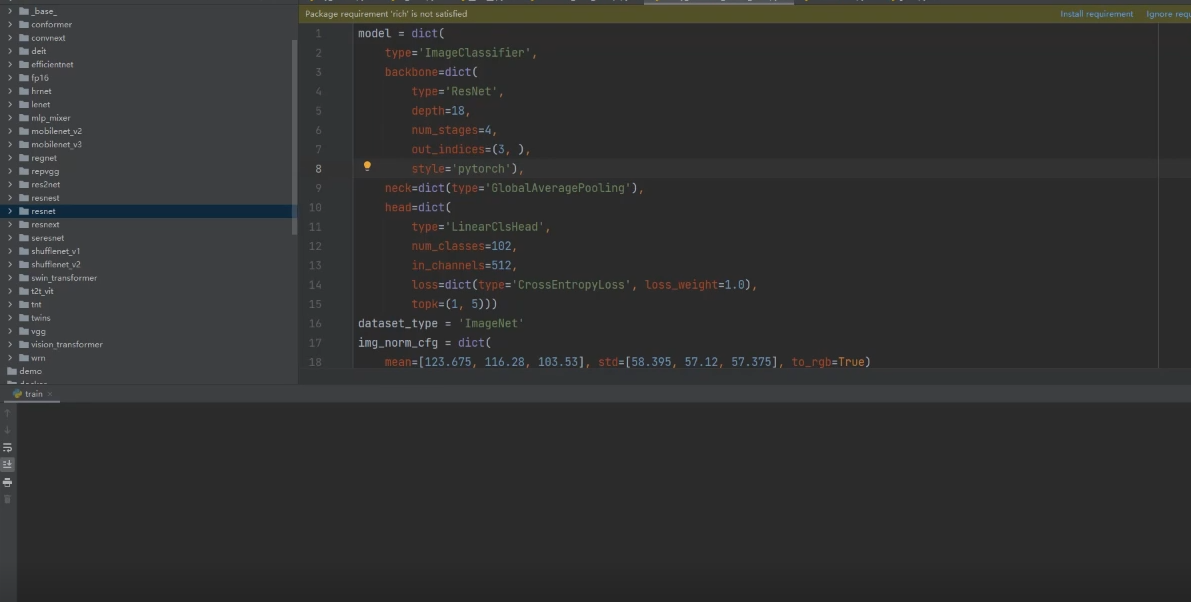The image size is (1191, 602).
Task: Click line number 16 in the gutter
Action: (316, 324)
